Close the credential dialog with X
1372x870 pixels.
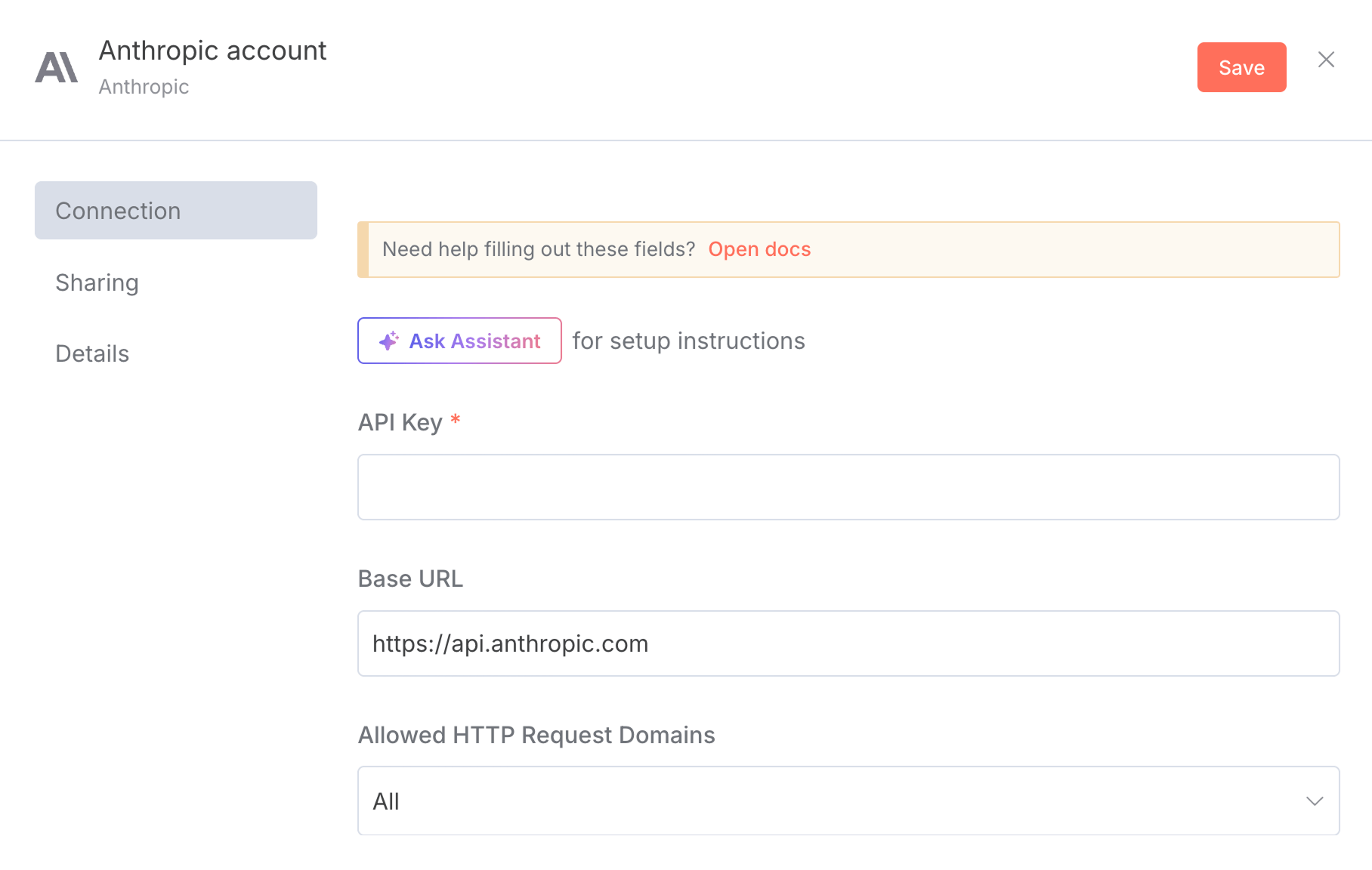coord(1326,60)
